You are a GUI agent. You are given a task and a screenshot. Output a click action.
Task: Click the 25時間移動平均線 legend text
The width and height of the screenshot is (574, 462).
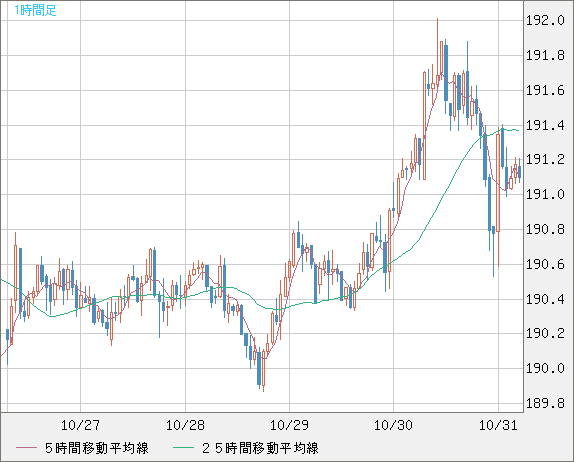260,448
